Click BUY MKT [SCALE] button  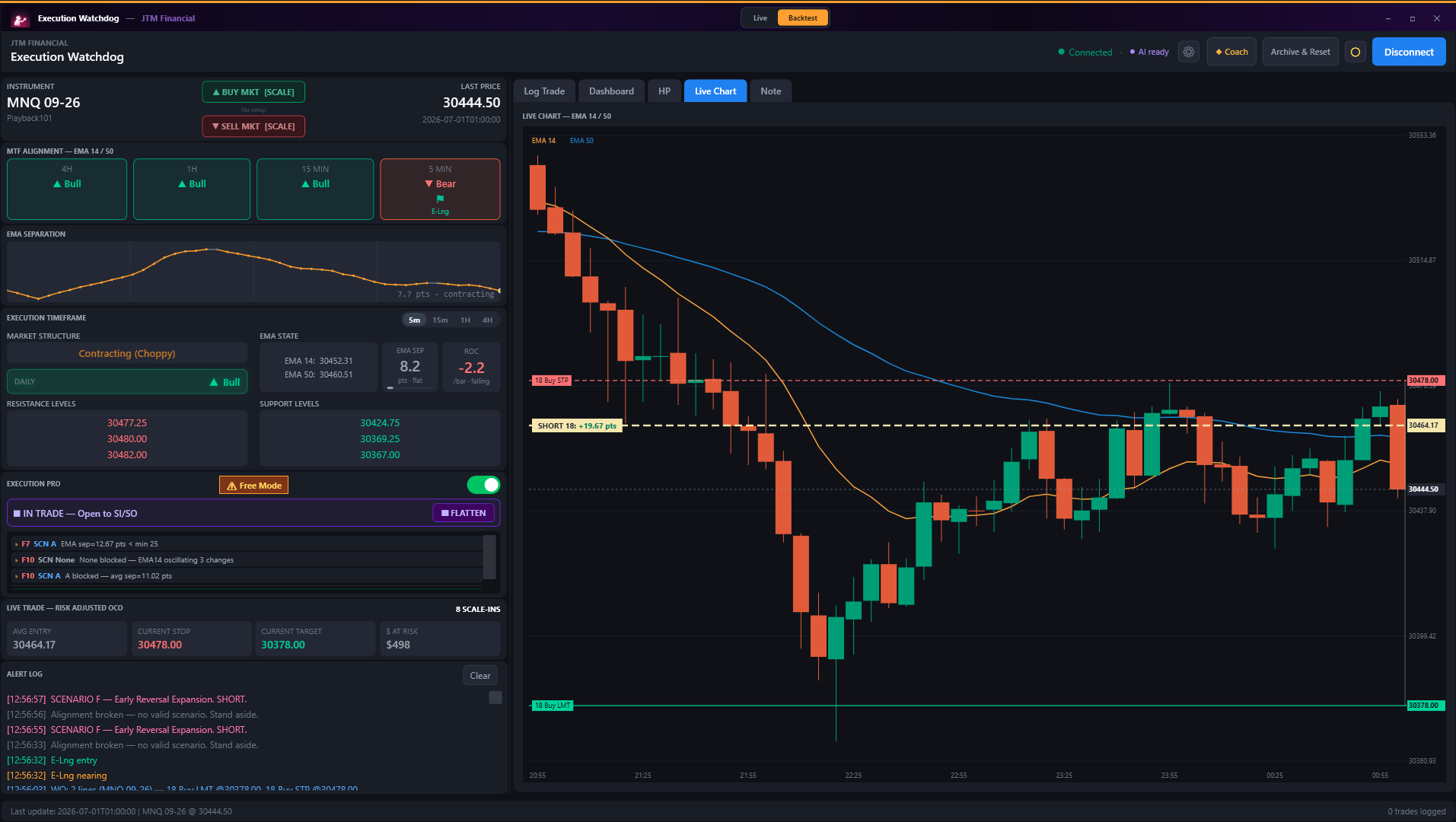point(253,92)
